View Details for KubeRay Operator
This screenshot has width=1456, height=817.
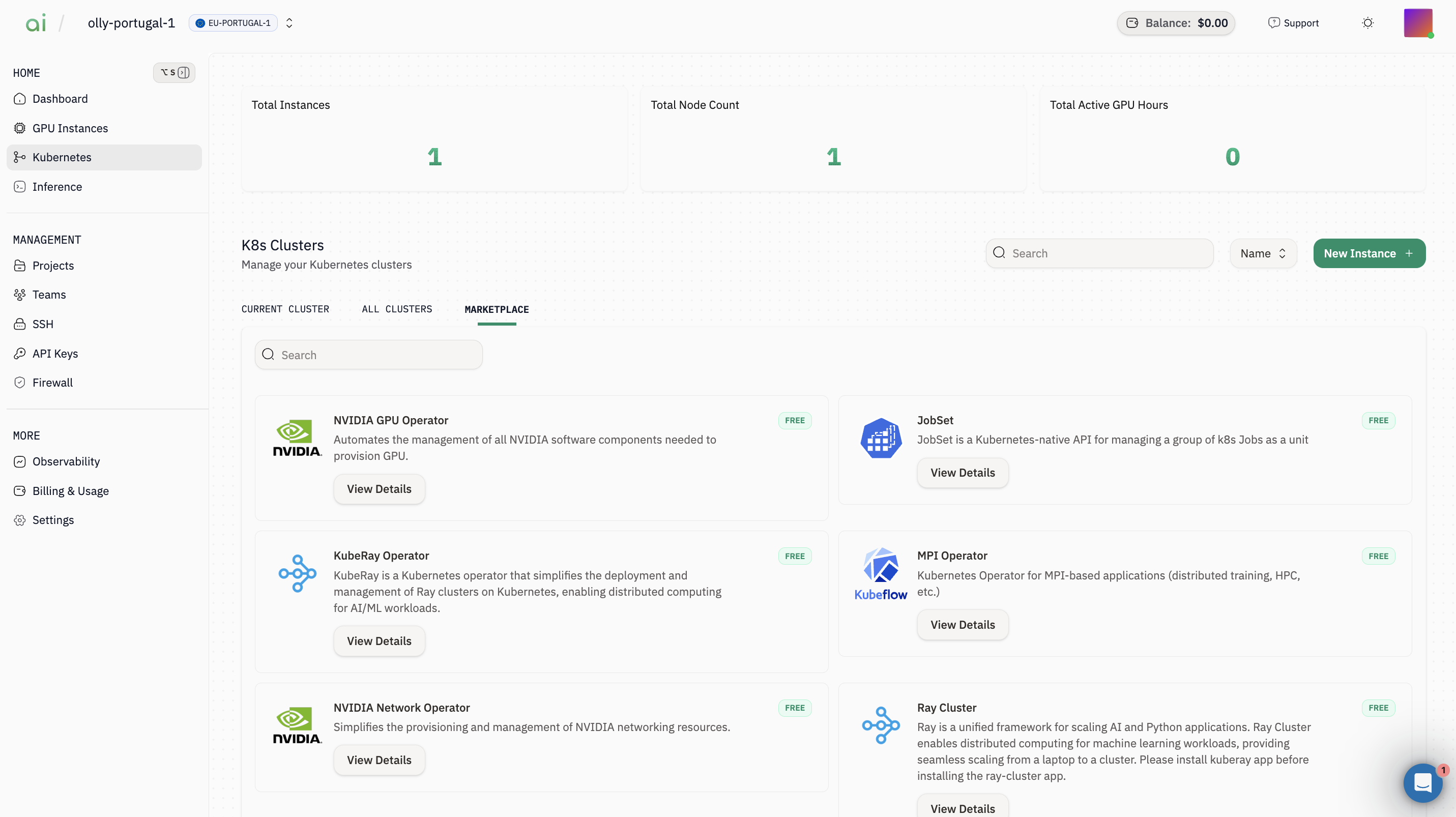click(x=378, y=640)
